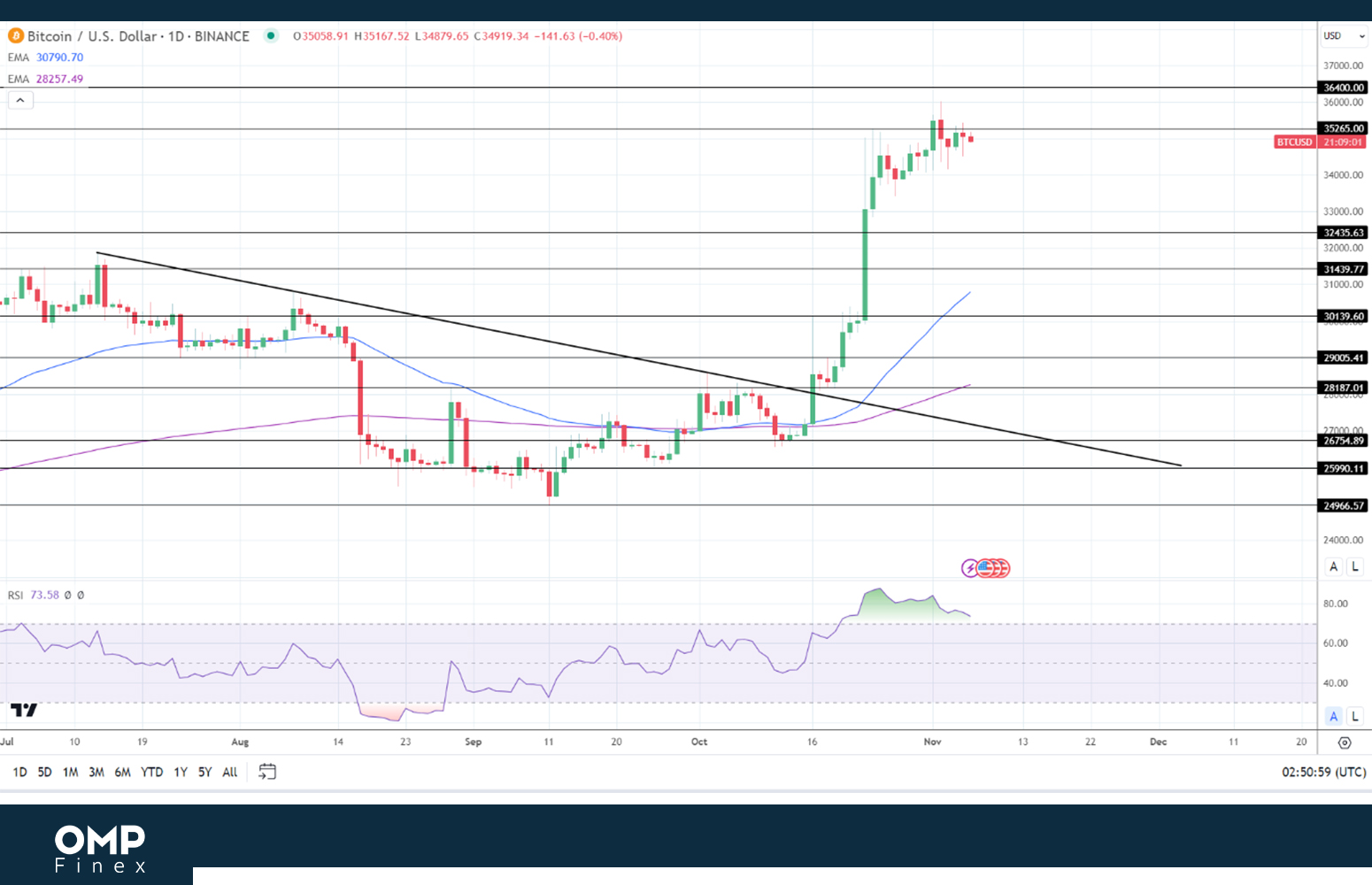This screenshot has height=885, width=1372.
Task: Click the BTCUSD price label tag
Action: click(1295, 142)
